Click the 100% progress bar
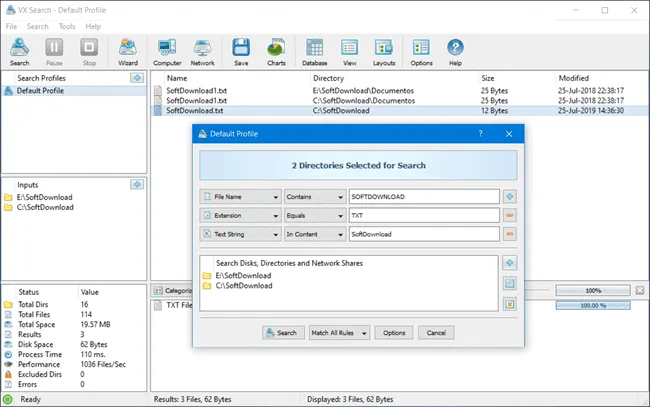This screenshot has height=407, width=650. pos(593,291)
